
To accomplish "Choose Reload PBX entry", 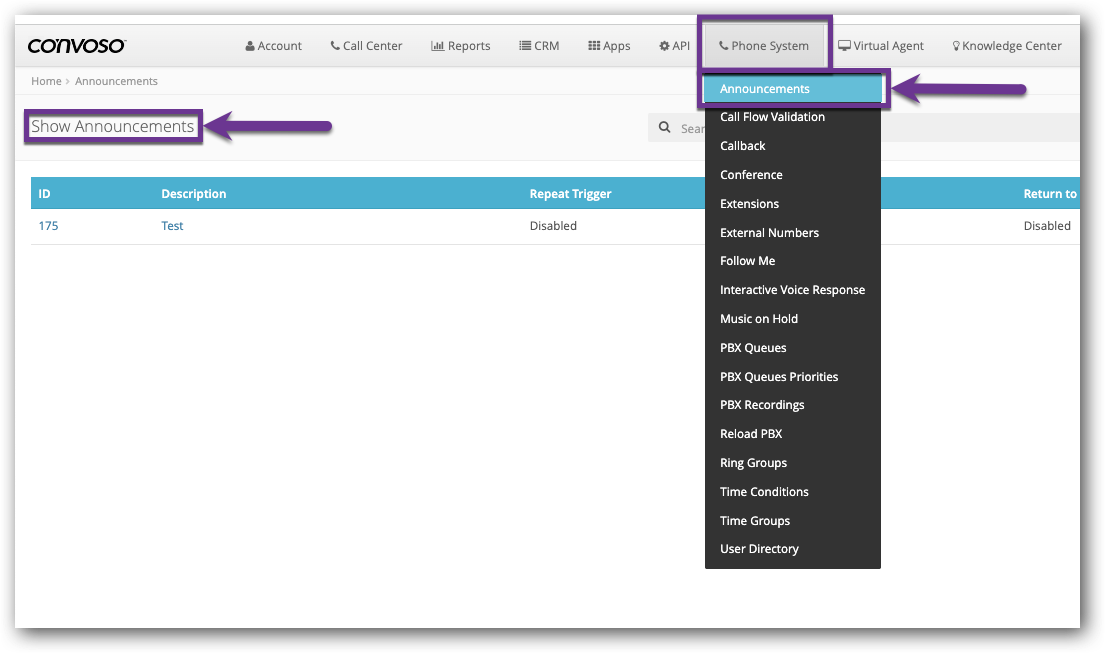I will [751, 434].
